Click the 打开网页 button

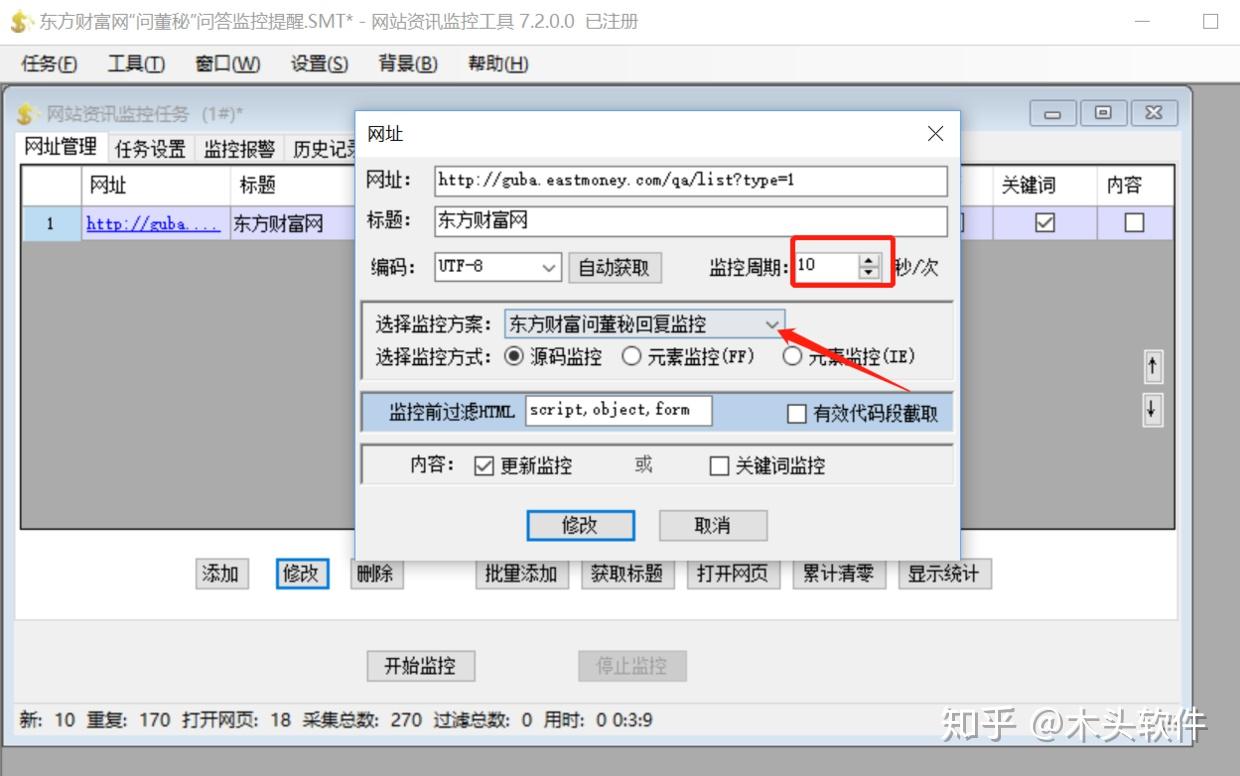(733, 573)
